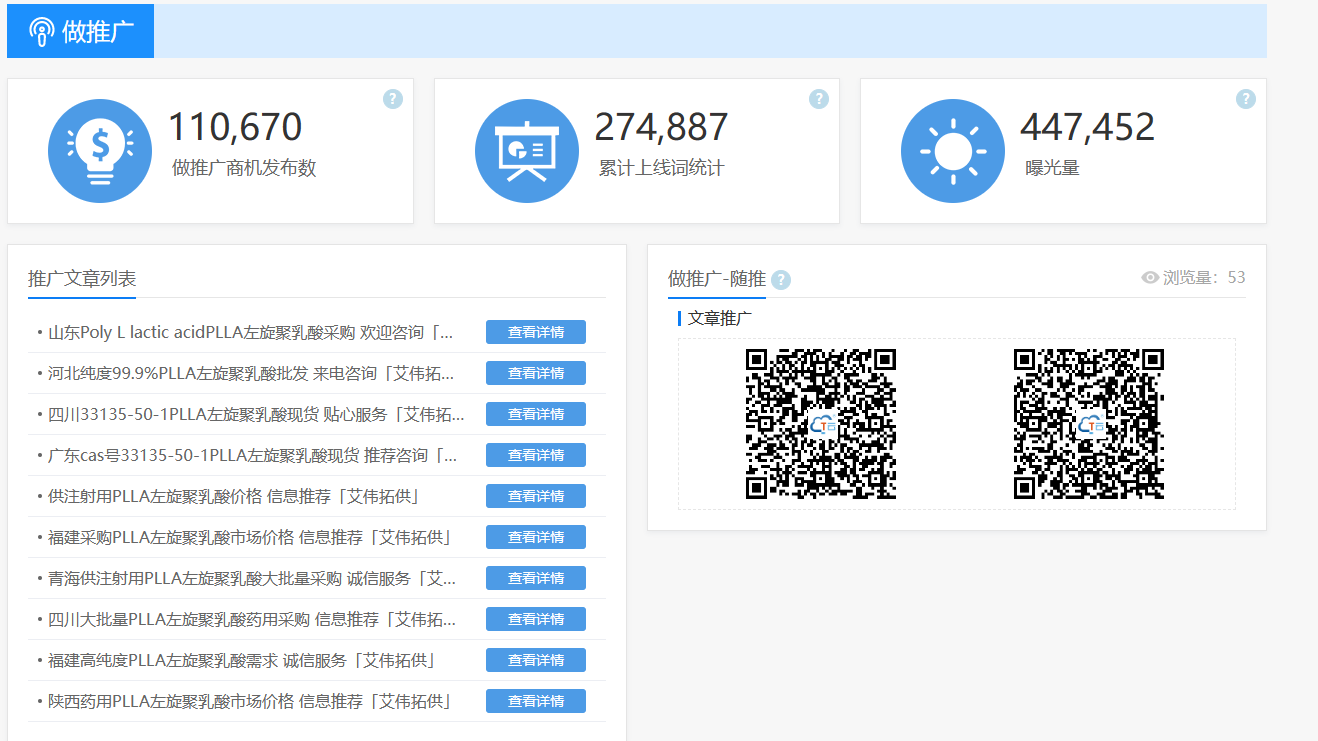This screenshot has height=741, width=1318.
Task: Open article 山东Poly L lactic acidPLLA左旋聚乳酸采购
Action: pos(251,332)
